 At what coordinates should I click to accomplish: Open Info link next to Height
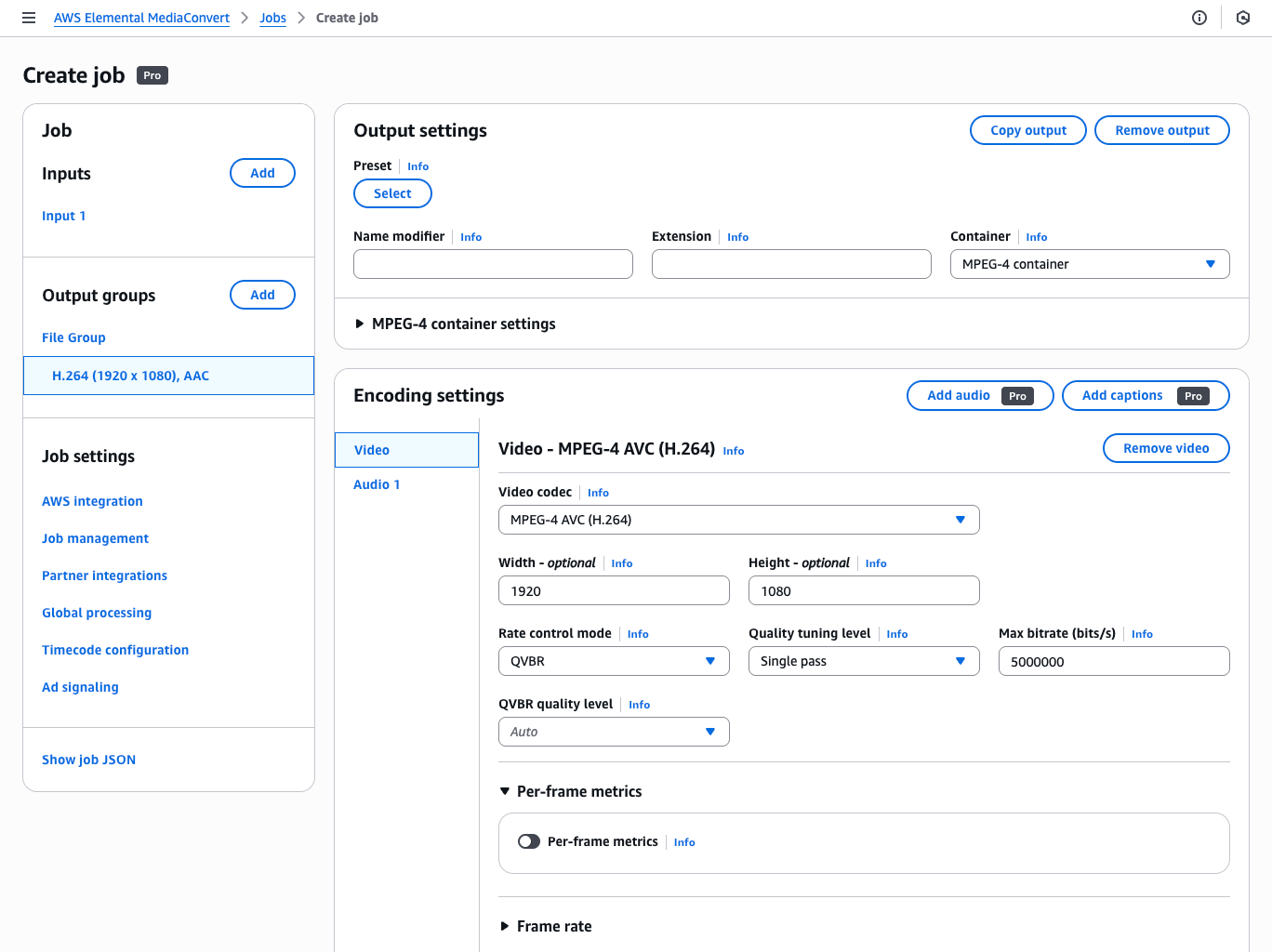coord(875,563)
